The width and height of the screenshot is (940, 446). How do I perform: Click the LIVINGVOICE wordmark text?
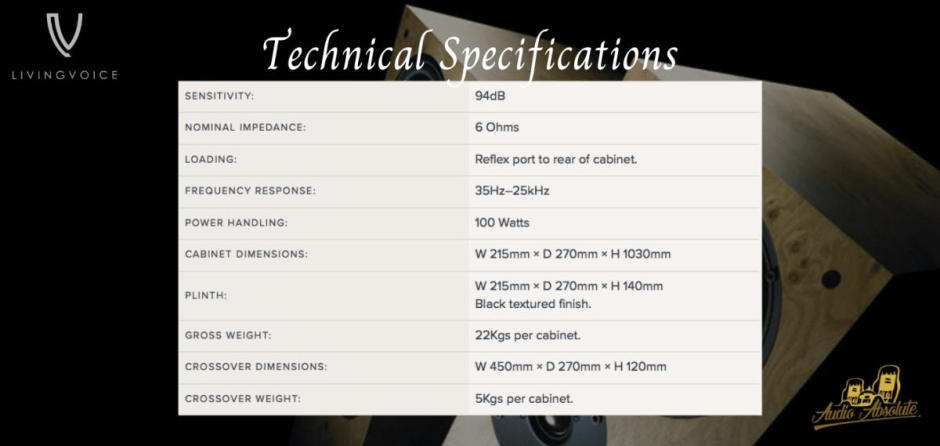[x=65, y=73]
